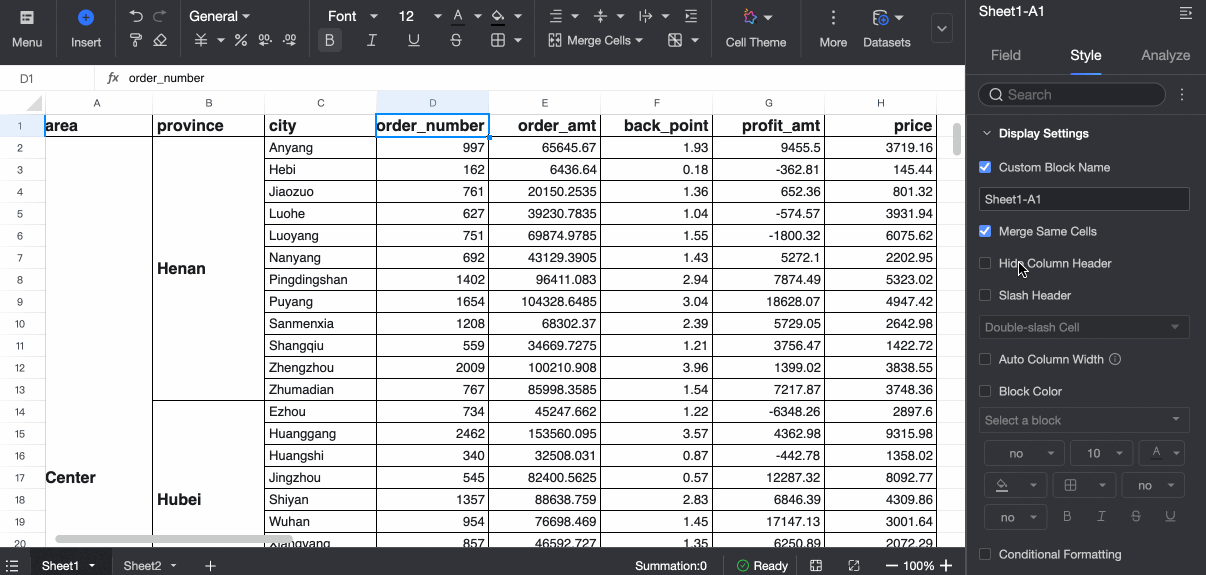Toggle strikethrough in the main toolbar
The image size is (1206, 575).
[x=456, y=40]
